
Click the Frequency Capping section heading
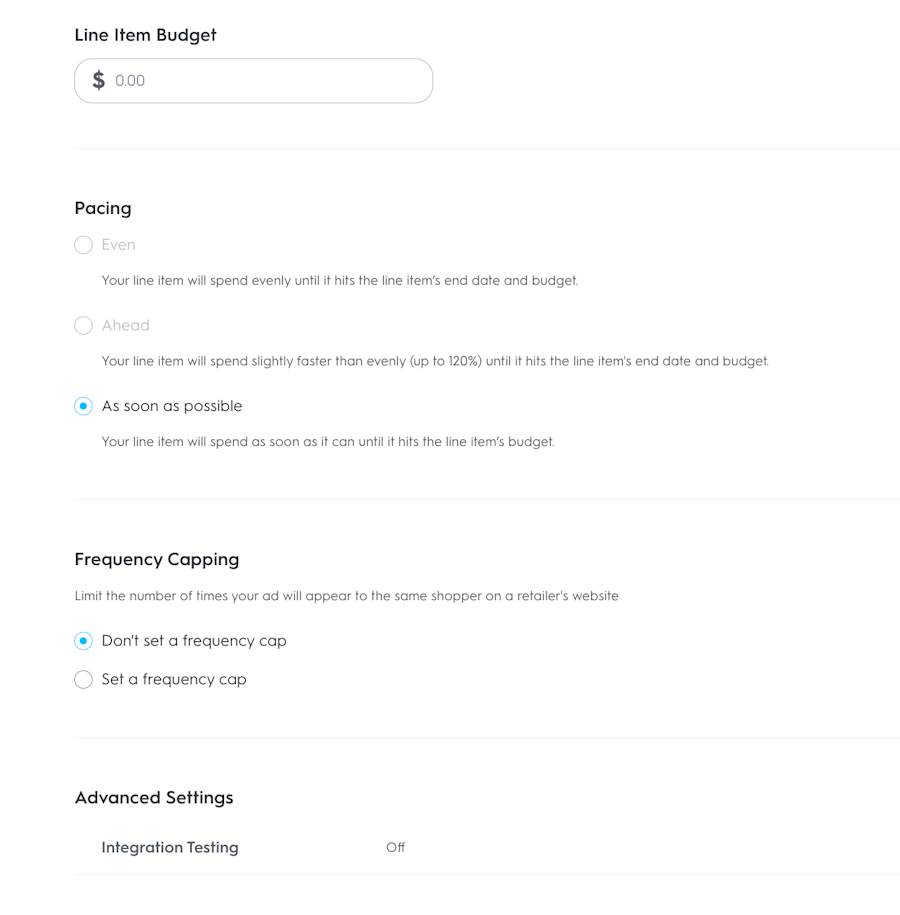(157, 560)
